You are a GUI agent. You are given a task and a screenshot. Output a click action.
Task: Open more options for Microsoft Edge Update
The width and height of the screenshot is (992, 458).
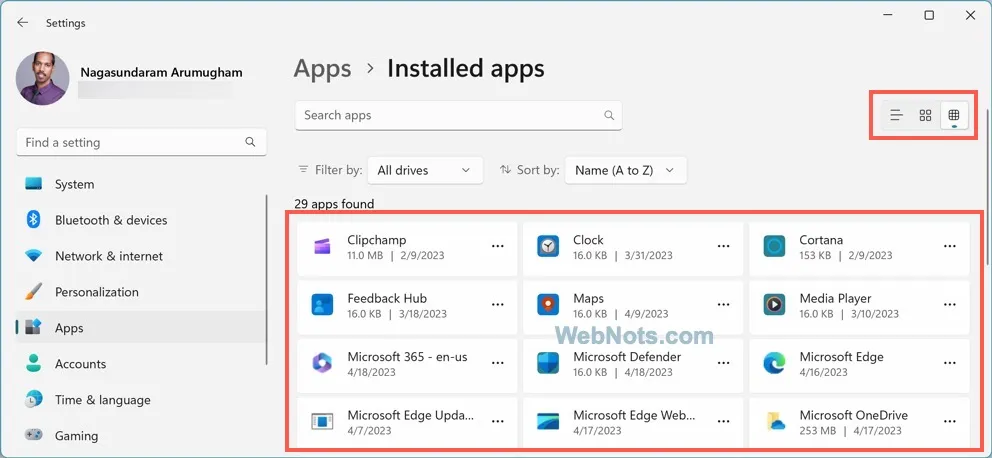click(x=498, y=421)
